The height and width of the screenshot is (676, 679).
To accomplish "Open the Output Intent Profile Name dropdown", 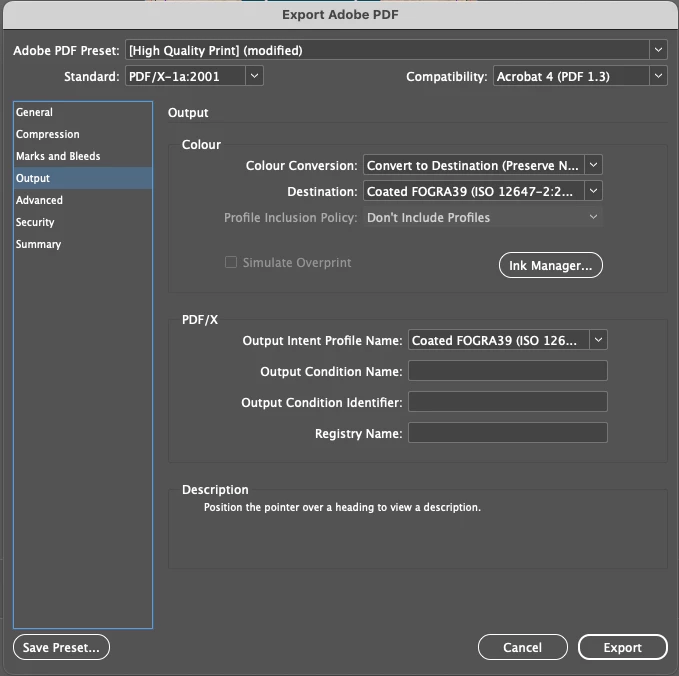I will click(x=508, y=340).
